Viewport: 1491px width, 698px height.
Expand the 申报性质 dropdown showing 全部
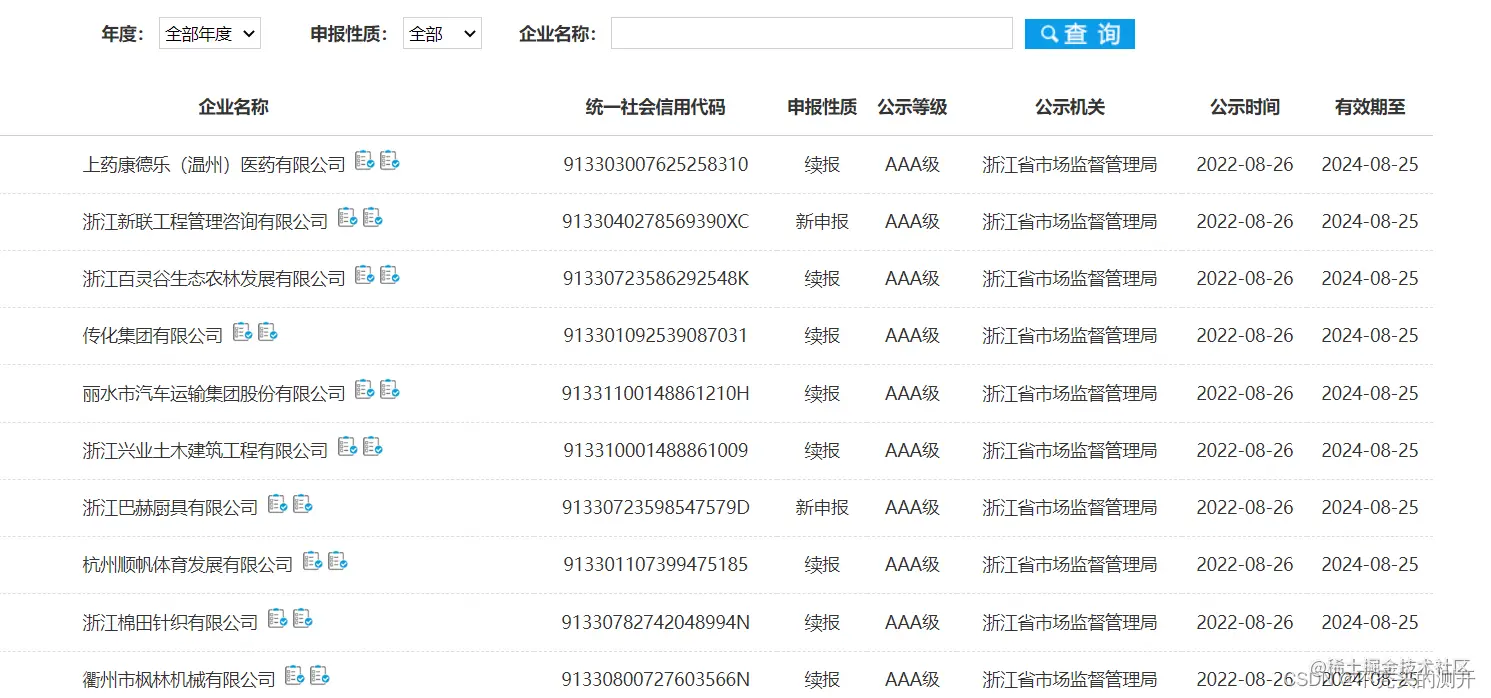[x=442, y=33]
